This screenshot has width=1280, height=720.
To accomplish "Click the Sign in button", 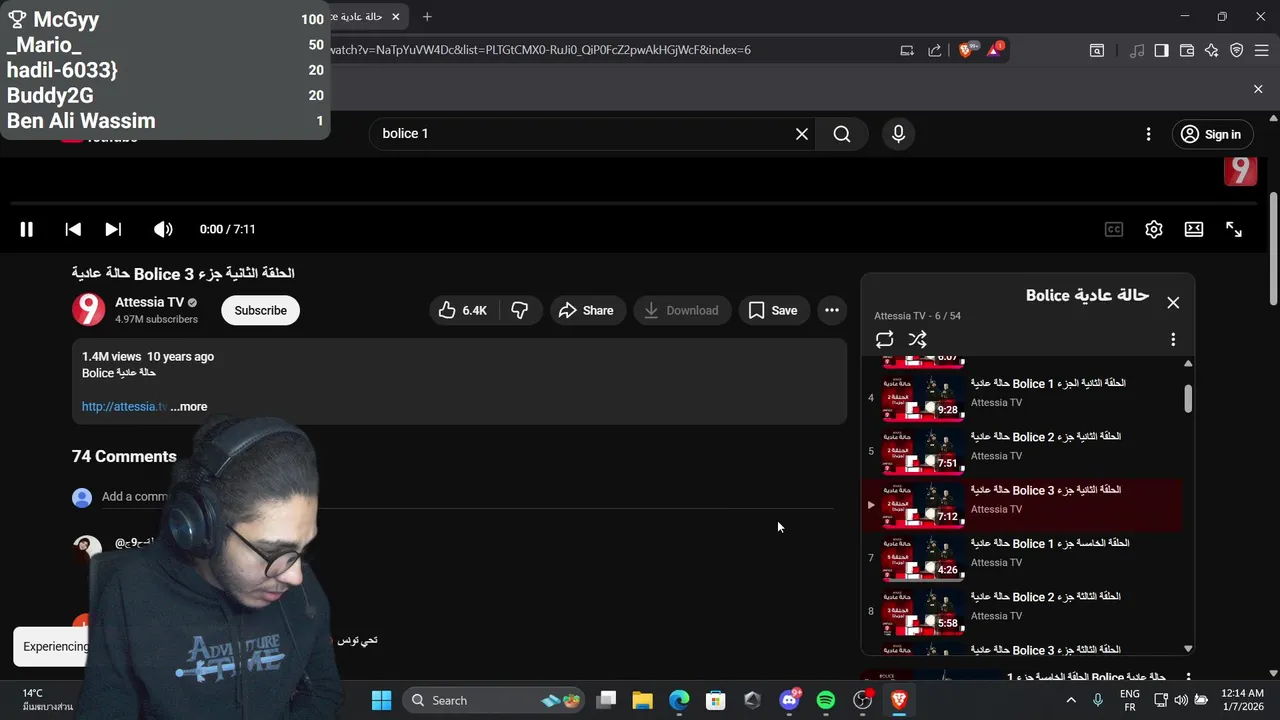I will tap(1210, 134).
